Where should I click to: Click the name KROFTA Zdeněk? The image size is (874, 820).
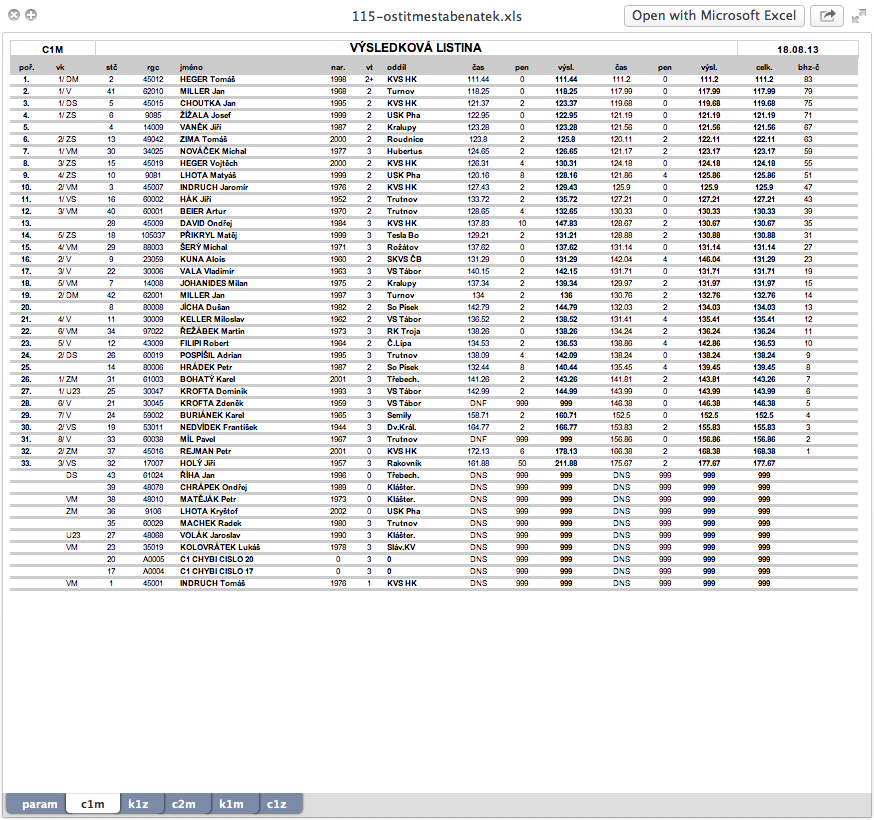pos(211,403)
